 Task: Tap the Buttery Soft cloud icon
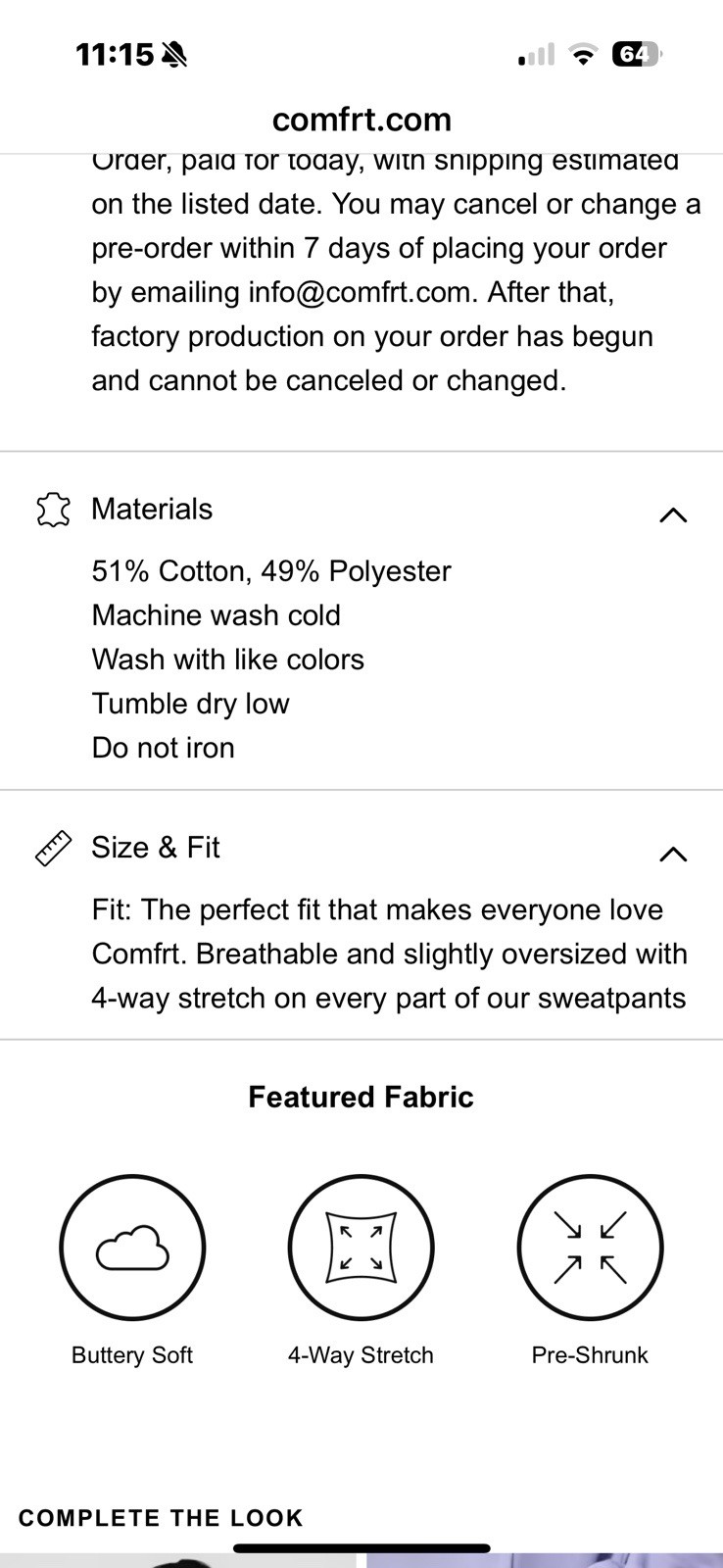132,1248
